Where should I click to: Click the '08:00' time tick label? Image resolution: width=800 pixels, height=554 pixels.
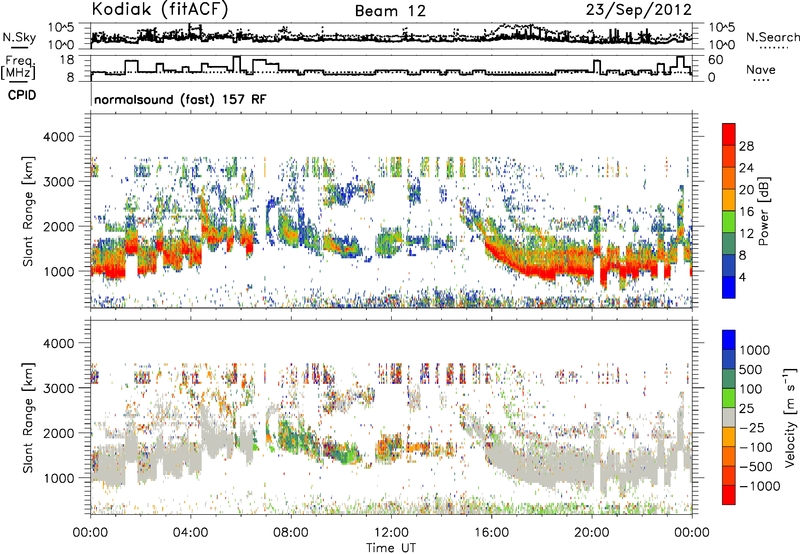click(291, 533)
